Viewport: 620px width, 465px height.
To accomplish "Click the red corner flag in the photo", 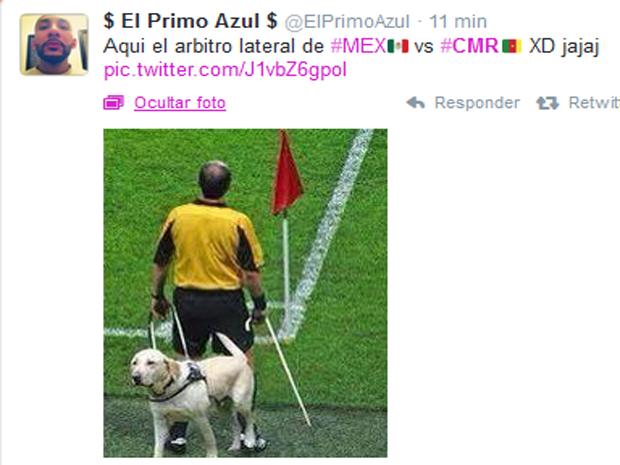I will 287,174.
